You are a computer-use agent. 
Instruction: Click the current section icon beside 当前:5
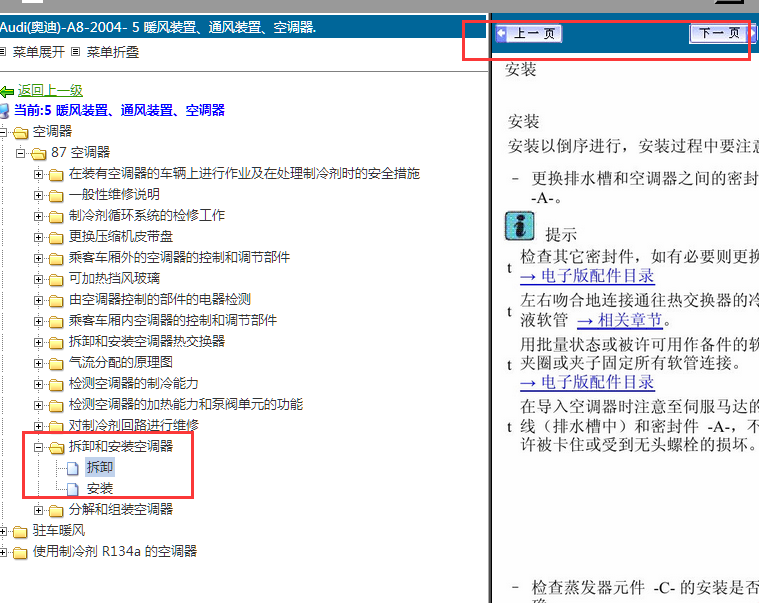(x=4, y=111)
